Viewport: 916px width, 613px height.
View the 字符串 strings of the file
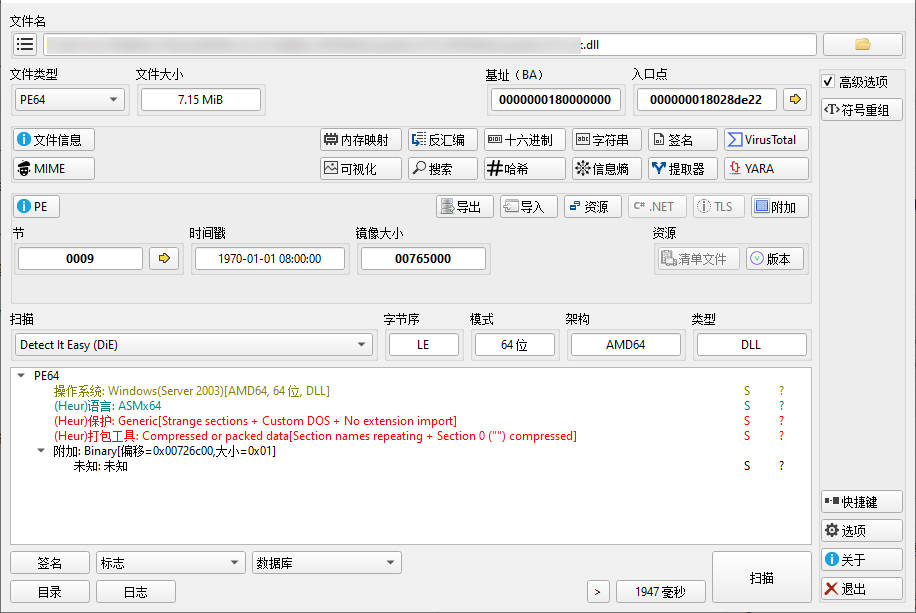(603, 140)
